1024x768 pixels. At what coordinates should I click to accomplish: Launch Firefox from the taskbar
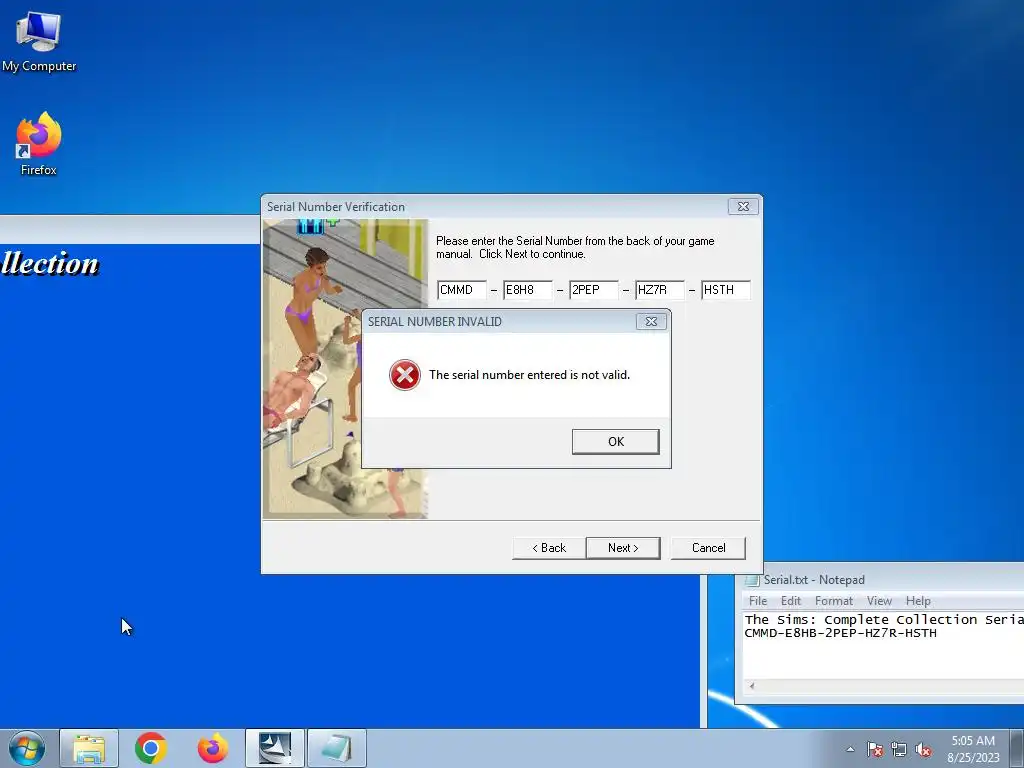pyautogui.click(x=213, y=748)
